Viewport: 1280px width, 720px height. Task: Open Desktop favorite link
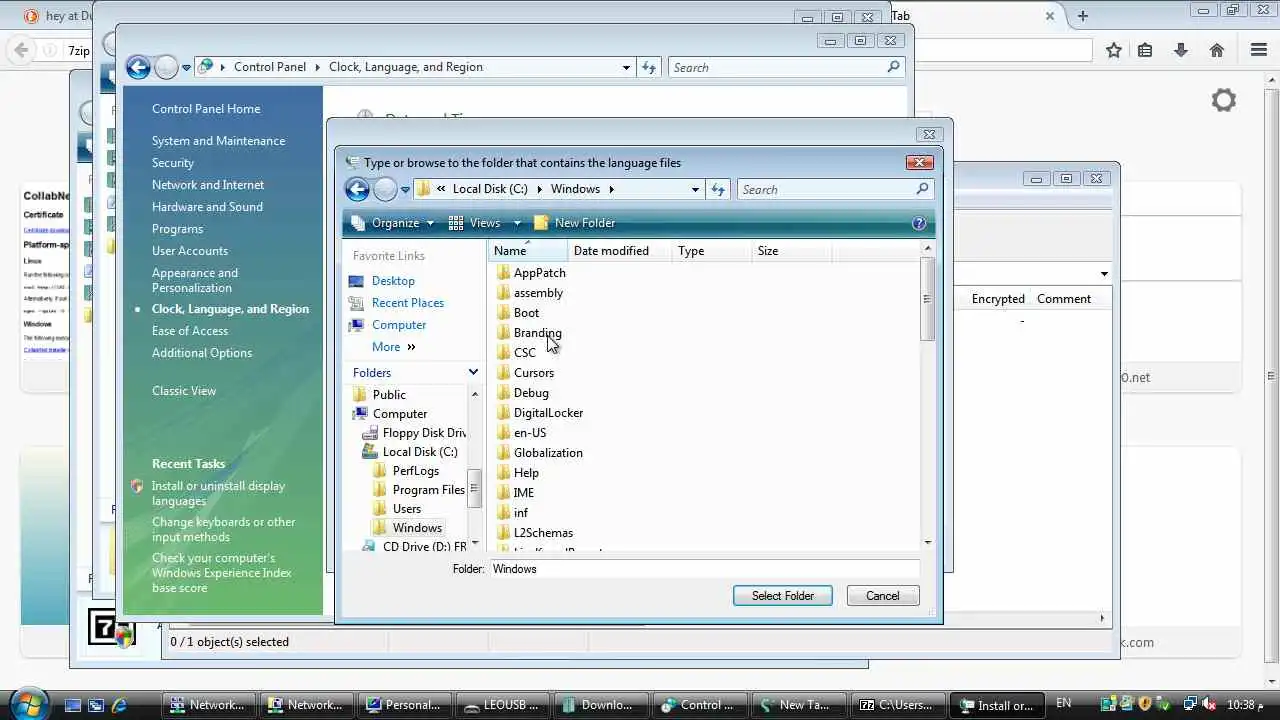(393, 281)
